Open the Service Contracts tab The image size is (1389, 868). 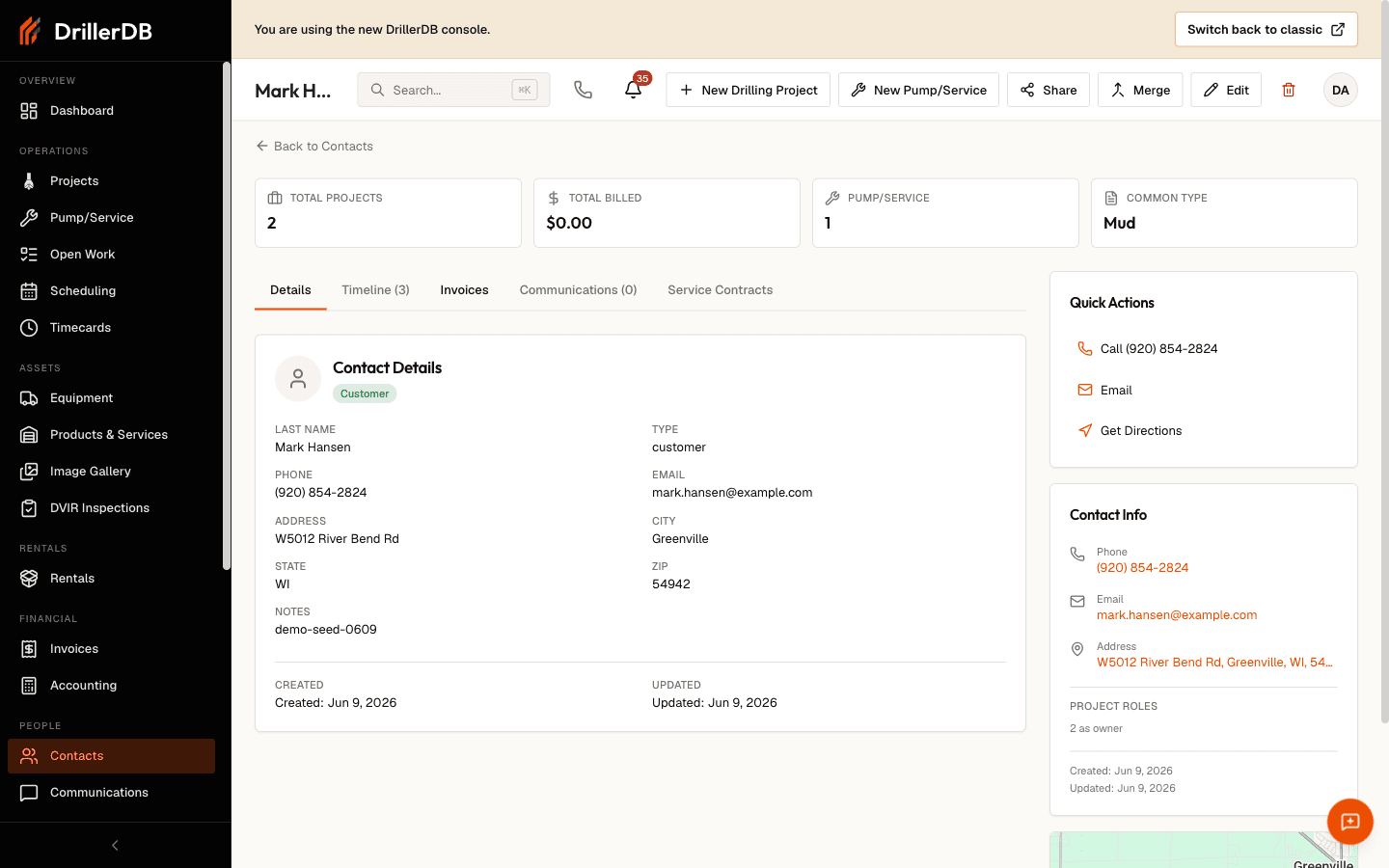point(720,290)
